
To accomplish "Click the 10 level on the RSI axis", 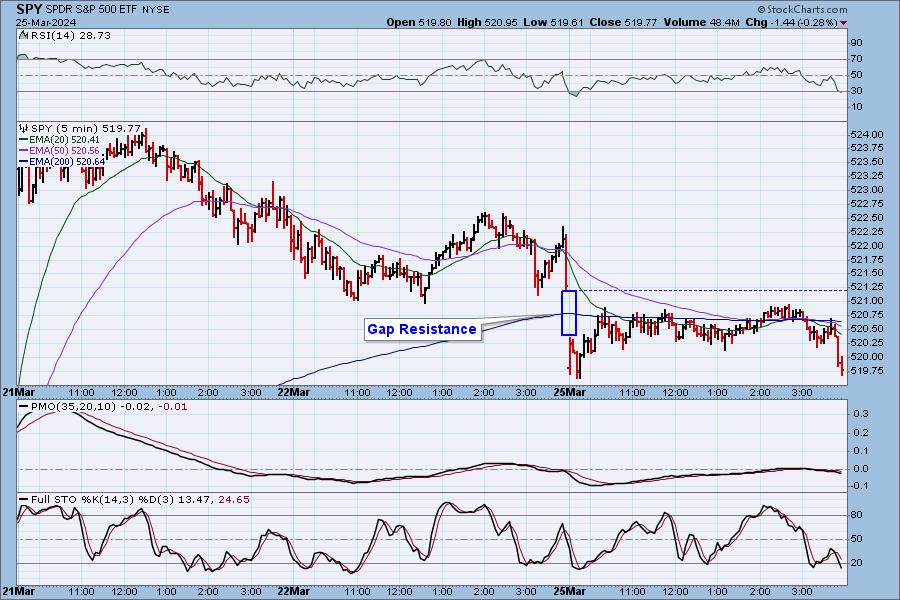I will pyautogui.click(x=856, y=107).
